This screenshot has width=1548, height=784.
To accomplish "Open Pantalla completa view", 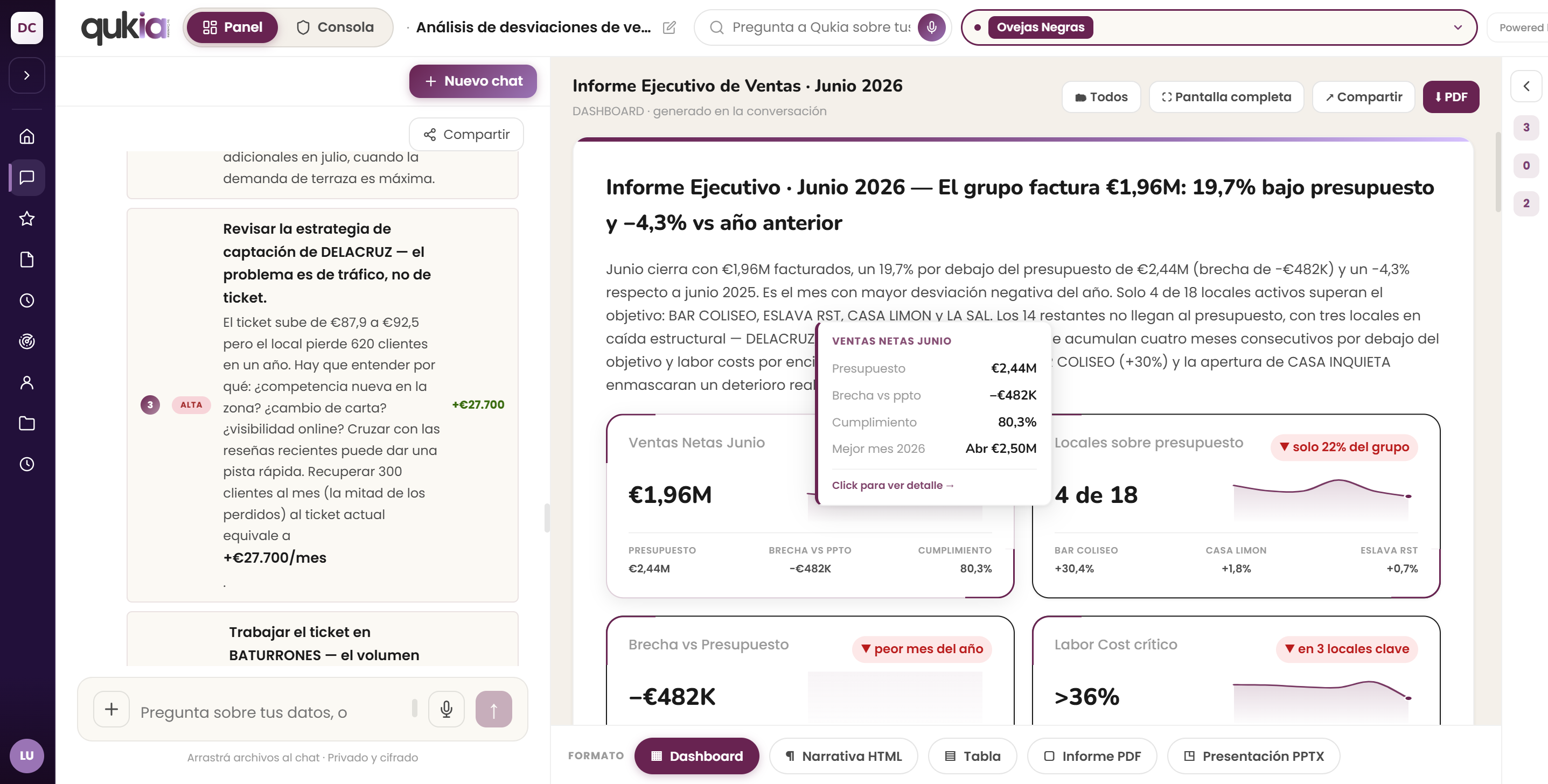I will pyautogui.click(x=1226, y=97).
